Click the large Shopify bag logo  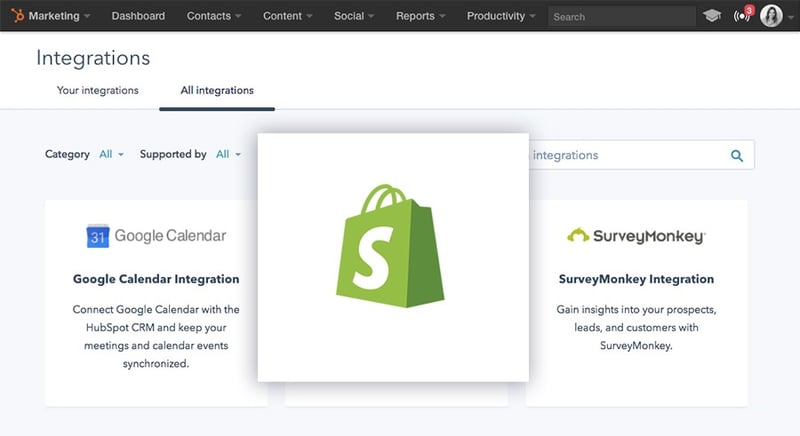(390, 246)
